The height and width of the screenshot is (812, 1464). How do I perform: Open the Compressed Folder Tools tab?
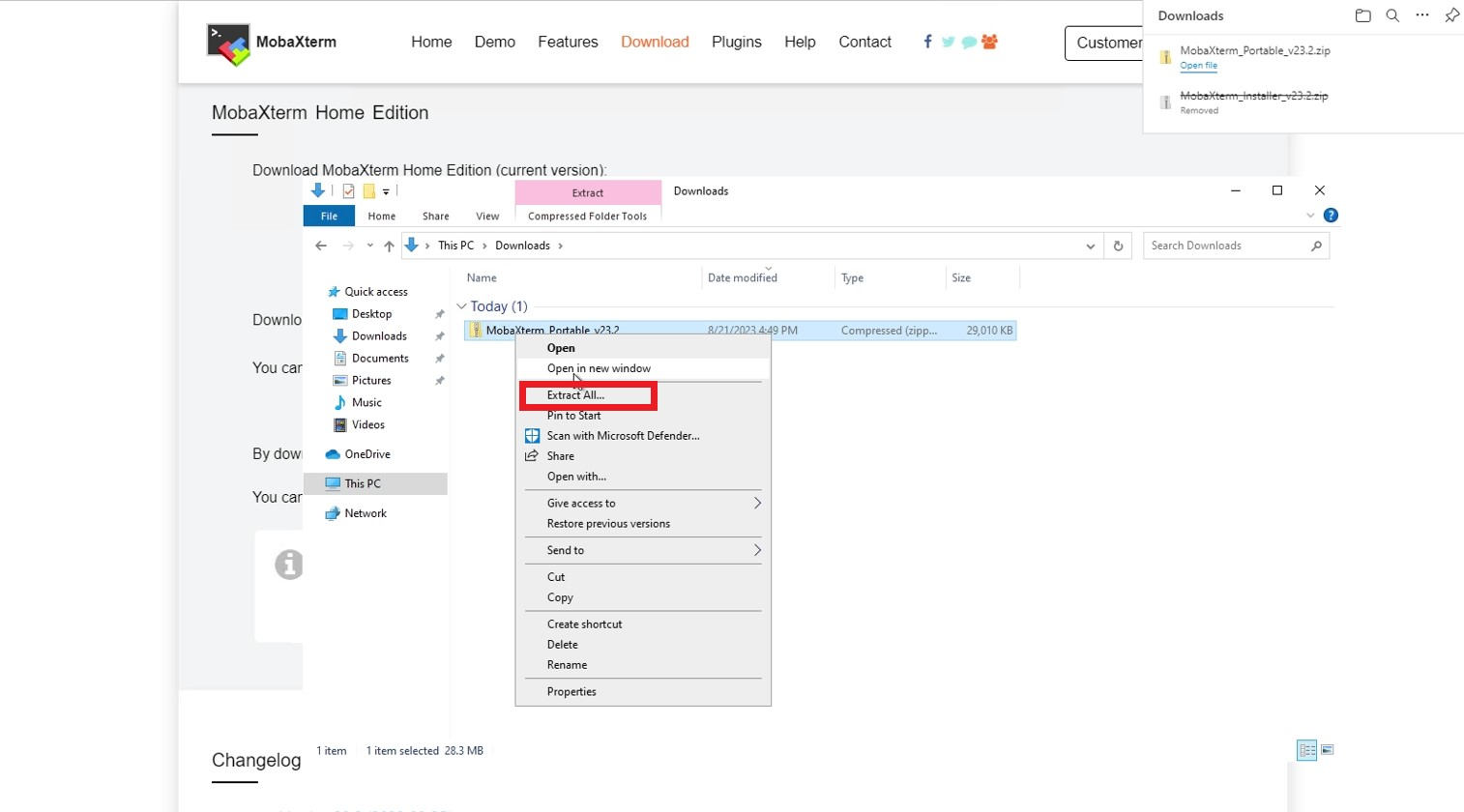pyautogui.click(x=587, y=217)
